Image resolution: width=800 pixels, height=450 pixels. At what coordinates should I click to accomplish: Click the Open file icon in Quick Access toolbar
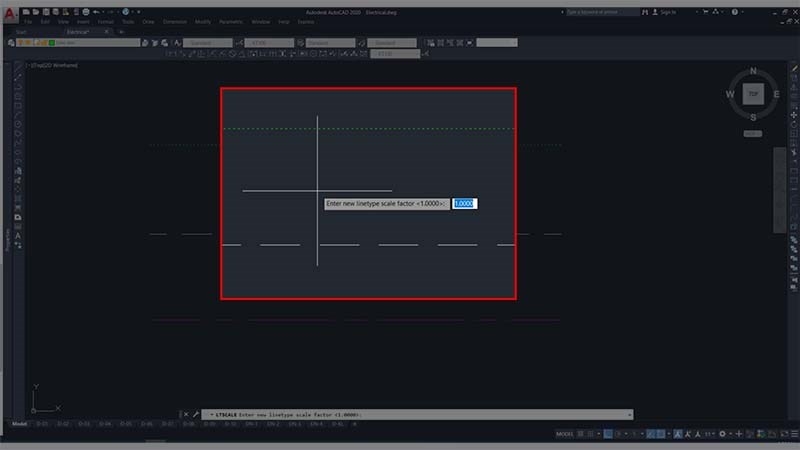pos(36,12)
